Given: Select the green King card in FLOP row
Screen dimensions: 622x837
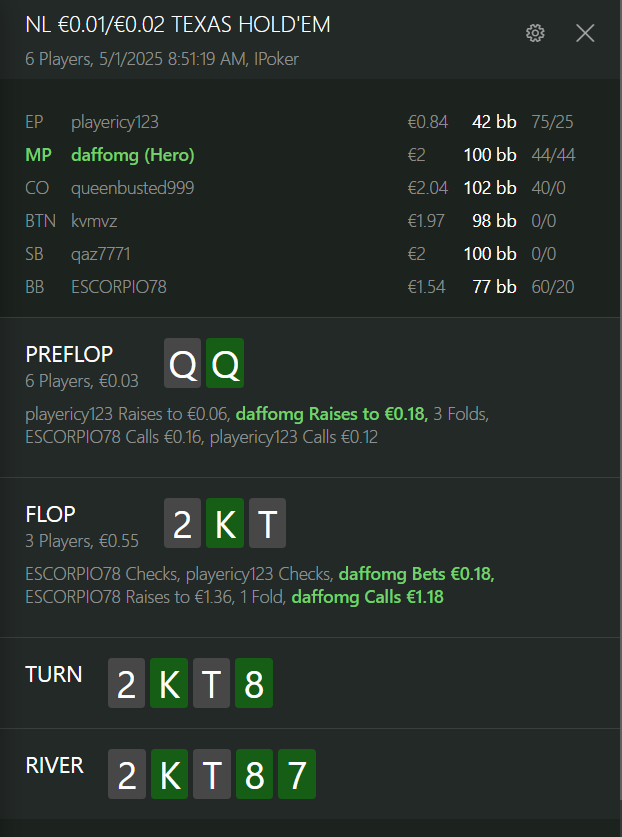Looking at the screenshot, I should click(225, 525).
